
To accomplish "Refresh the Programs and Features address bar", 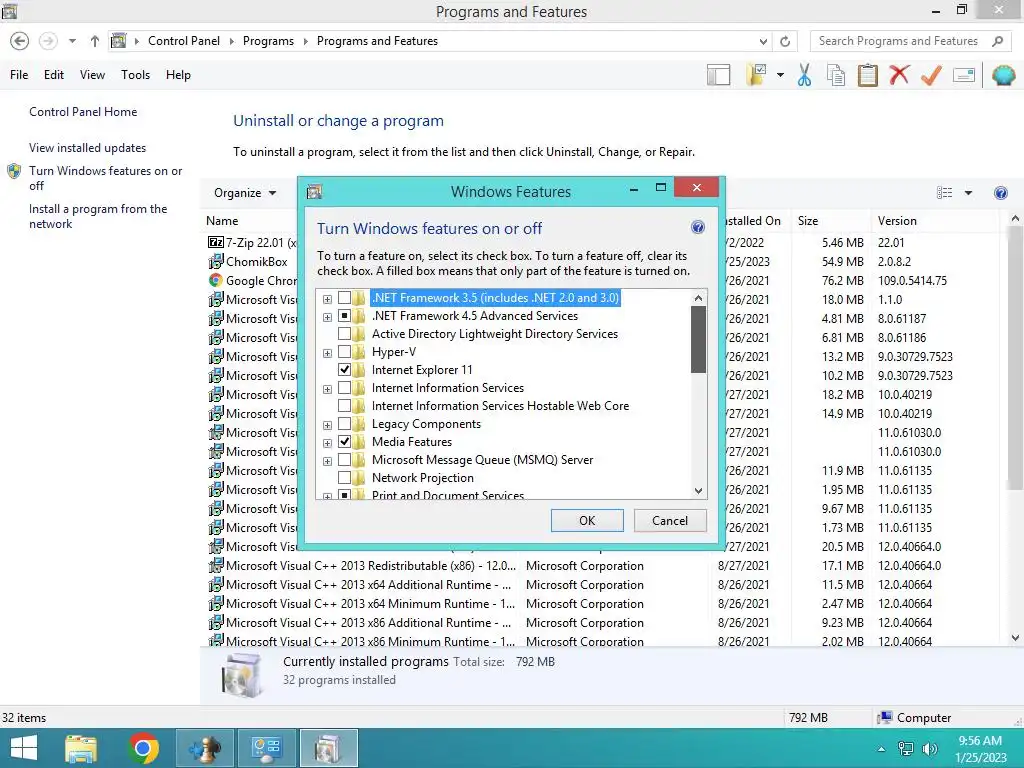I will click(785, 41).
